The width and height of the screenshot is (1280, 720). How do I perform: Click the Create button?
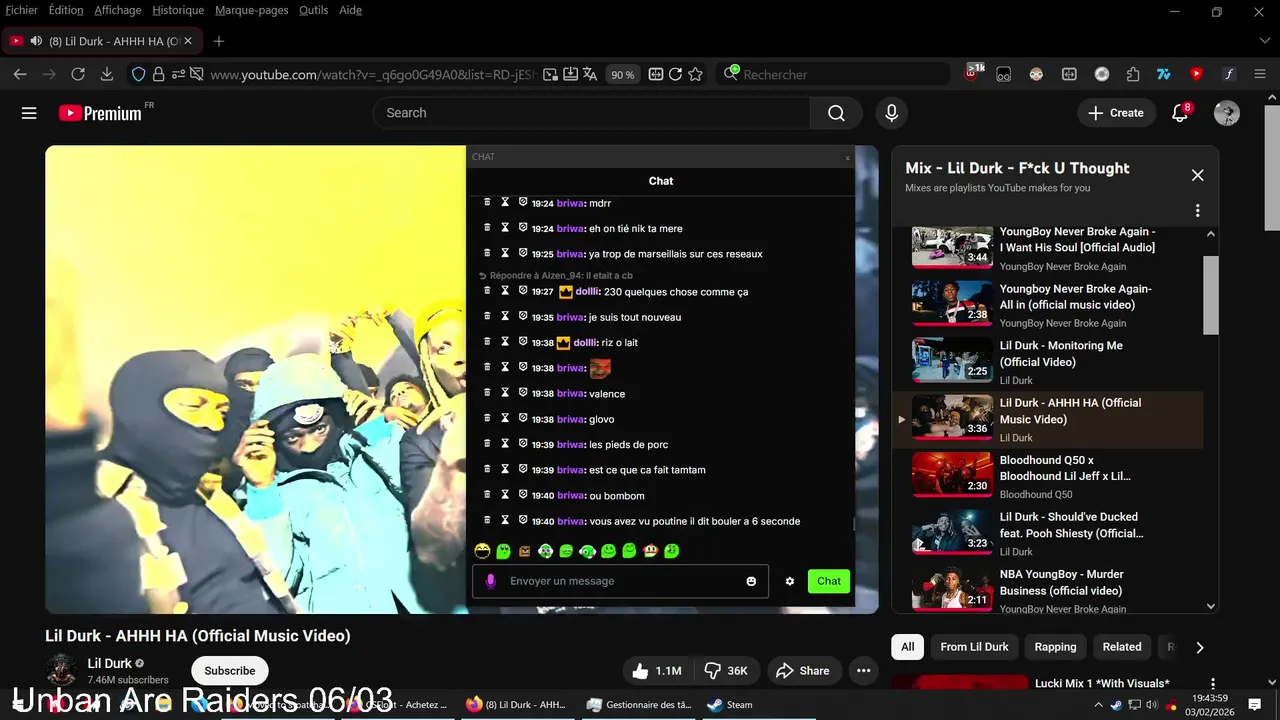pos(1116,113)
